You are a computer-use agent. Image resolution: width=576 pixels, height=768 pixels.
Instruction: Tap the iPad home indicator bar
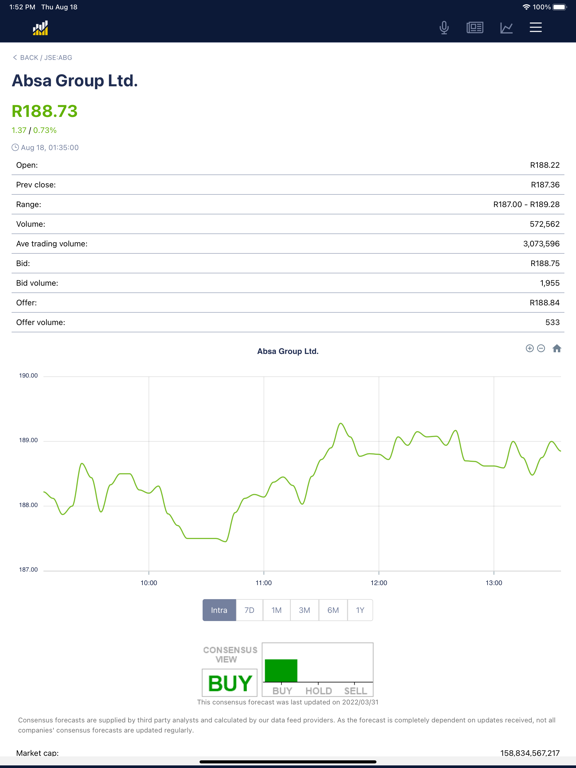pos(288,762)
